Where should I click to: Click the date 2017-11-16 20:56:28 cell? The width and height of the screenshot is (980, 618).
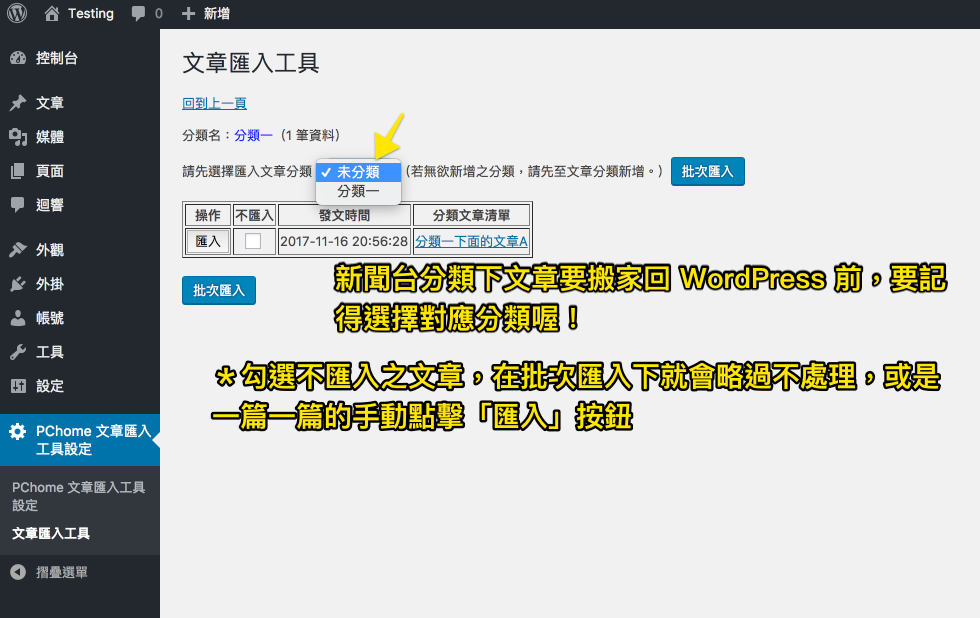(x=344, y=241)
